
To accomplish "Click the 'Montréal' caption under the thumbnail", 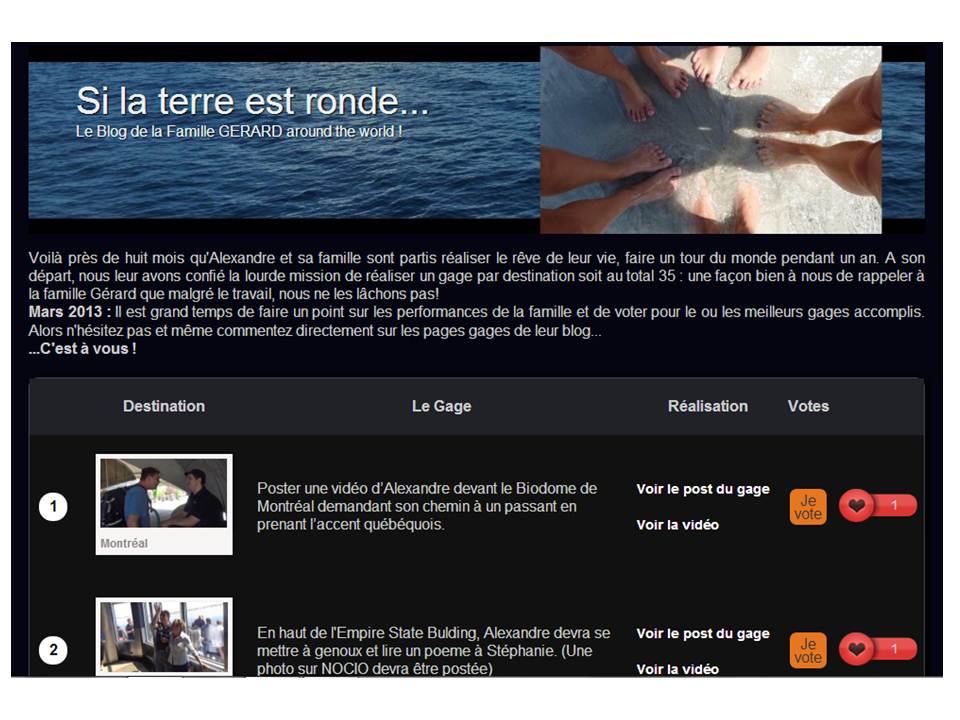I will pos(124,544).
